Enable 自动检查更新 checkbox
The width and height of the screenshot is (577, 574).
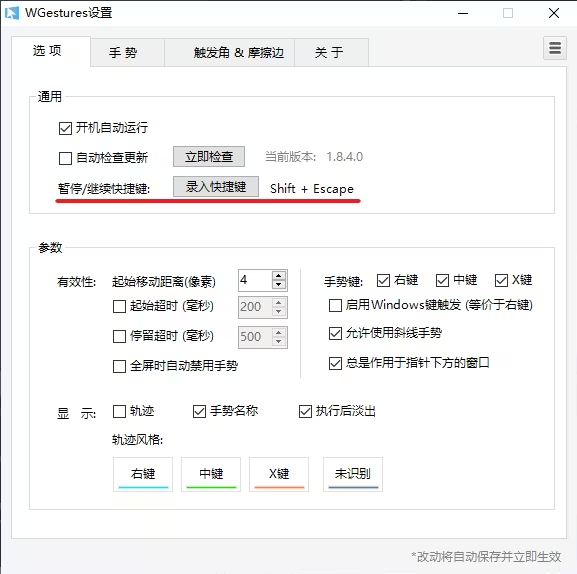point(65,158)
